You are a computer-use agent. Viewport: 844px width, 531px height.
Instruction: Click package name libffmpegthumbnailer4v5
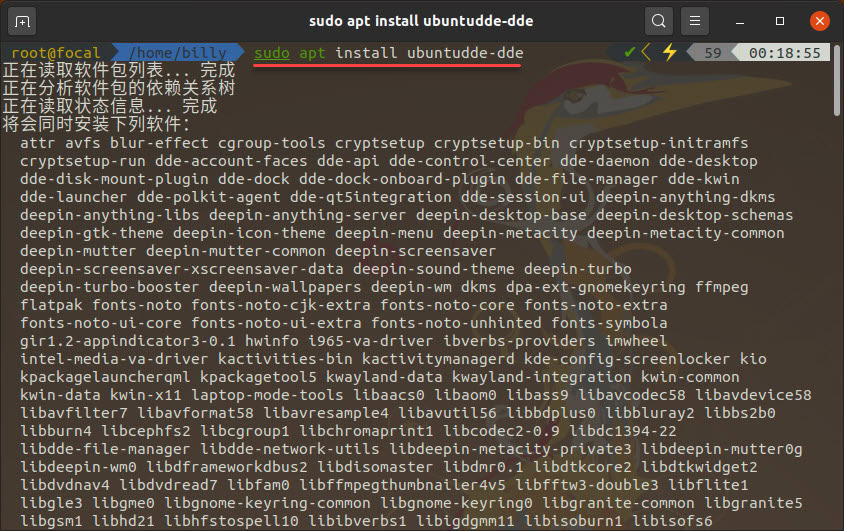click(x=403, y=485)
